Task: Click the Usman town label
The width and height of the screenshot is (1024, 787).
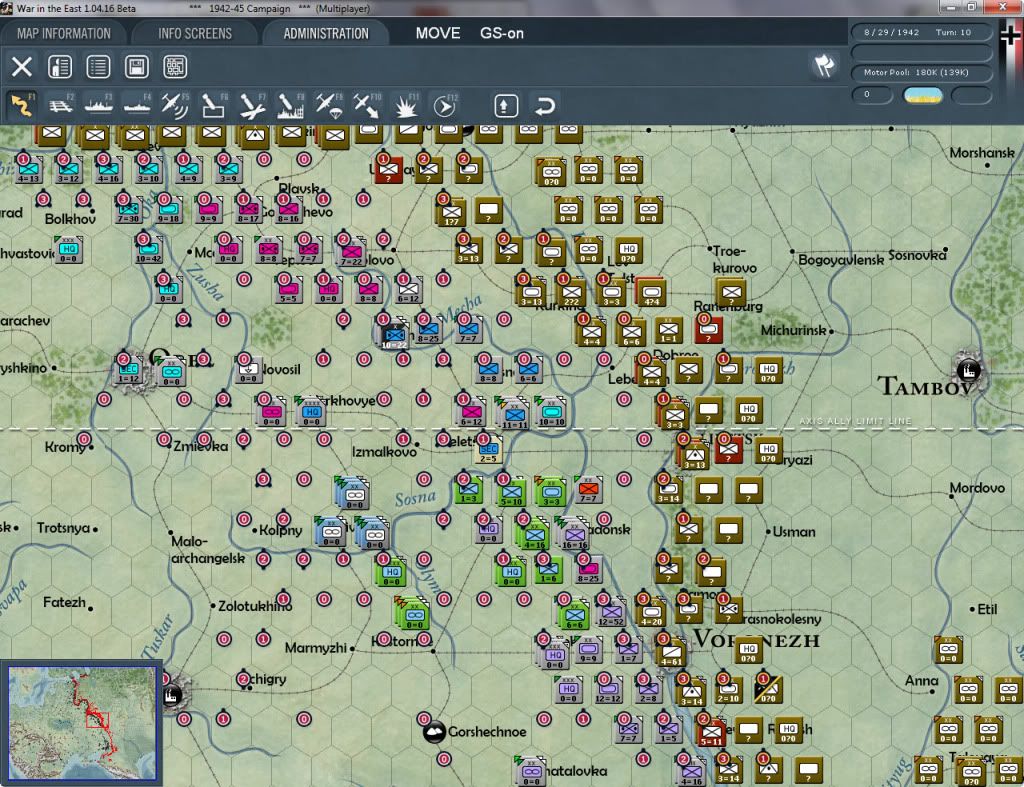Action: click(793, 532)
